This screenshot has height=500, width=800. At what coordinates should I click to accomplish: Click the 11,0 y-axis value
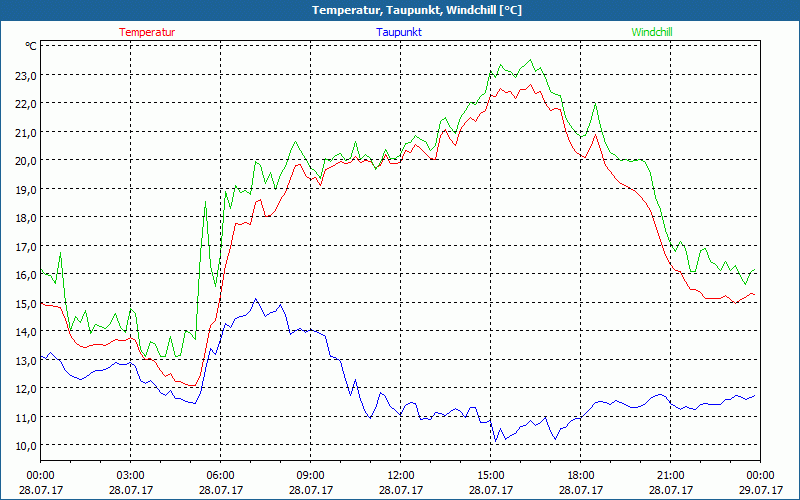point(26,417)
